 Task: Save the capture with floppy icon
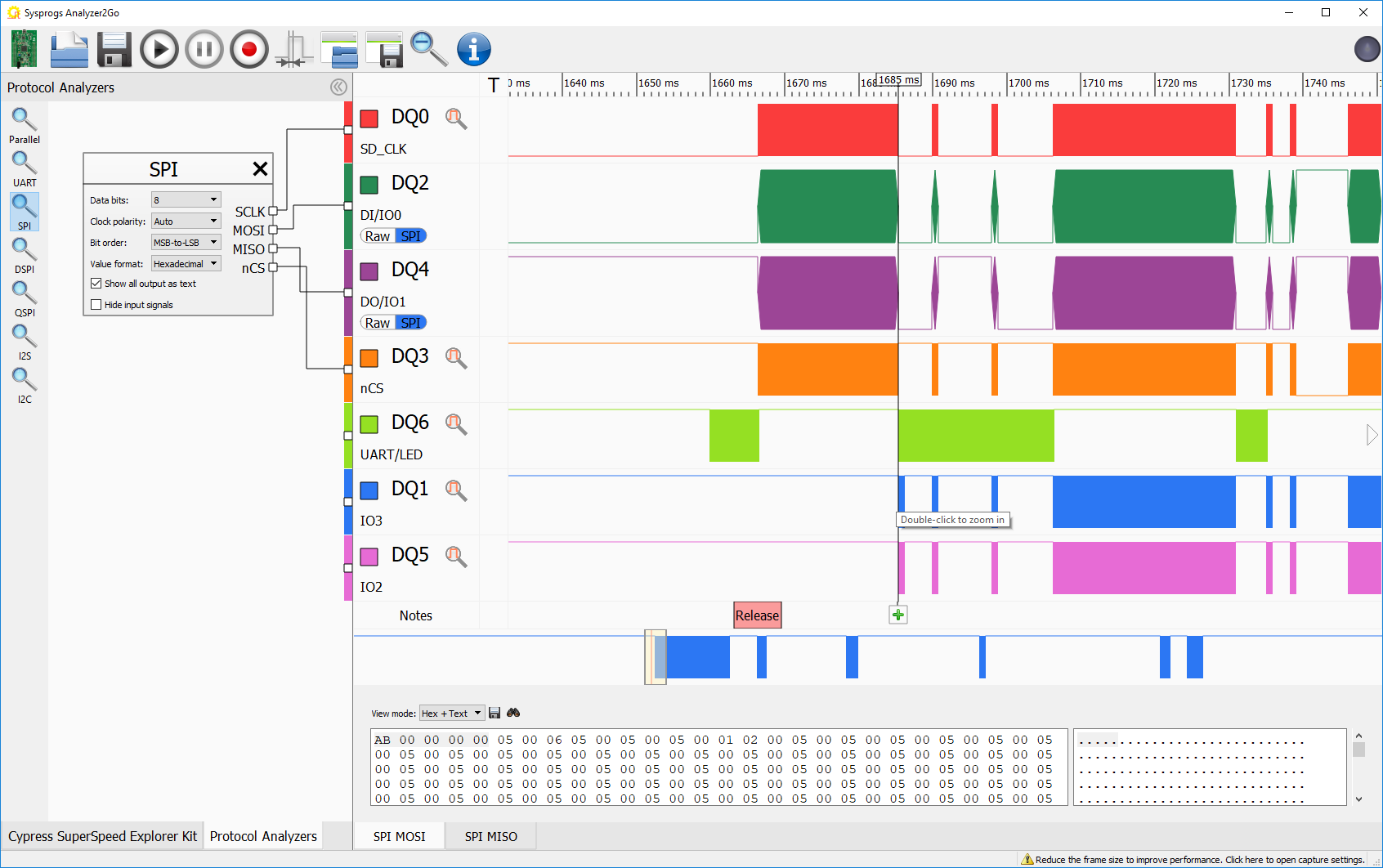tap(114, 49)
